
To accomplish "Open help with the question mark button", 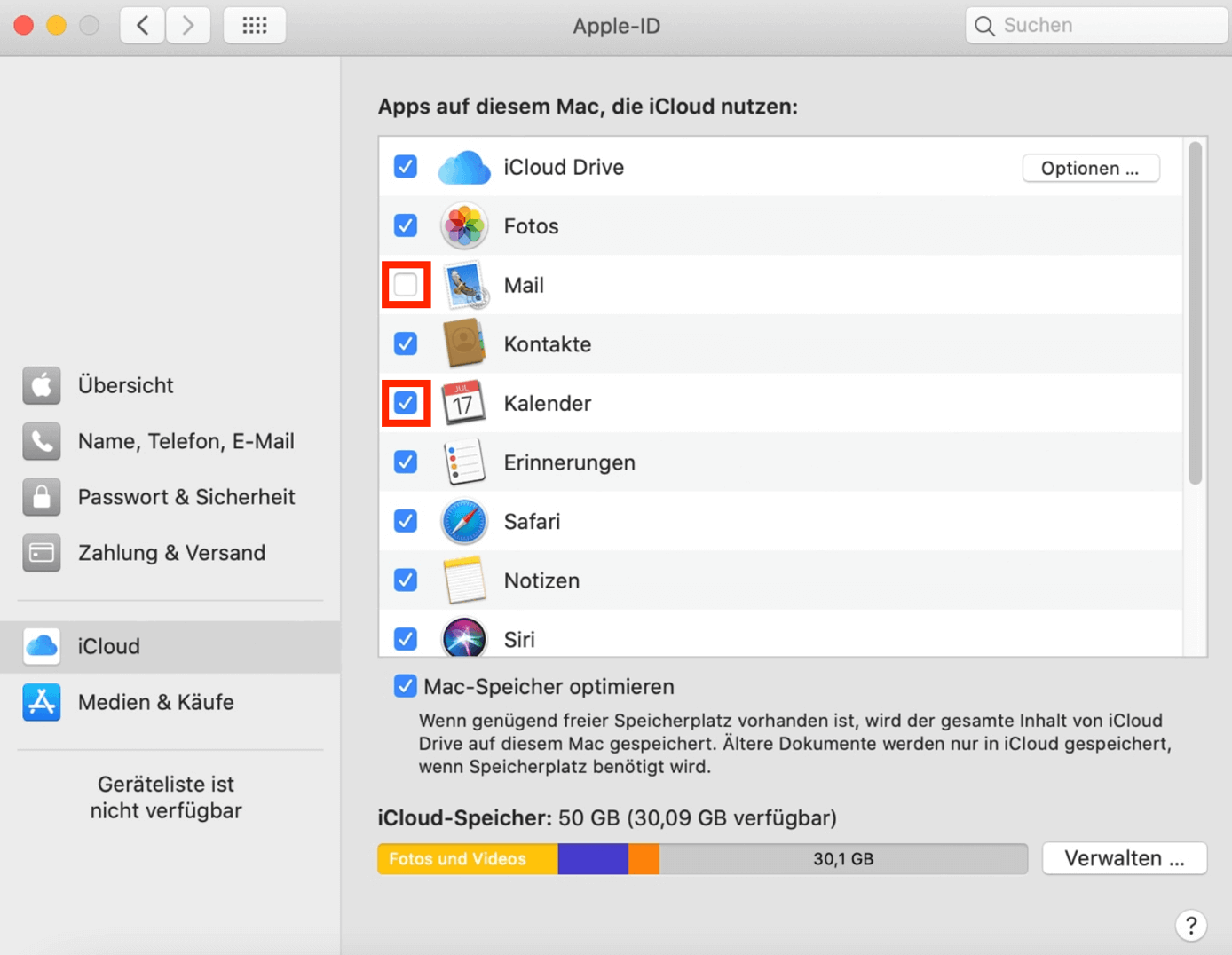I will (1191, 925).
